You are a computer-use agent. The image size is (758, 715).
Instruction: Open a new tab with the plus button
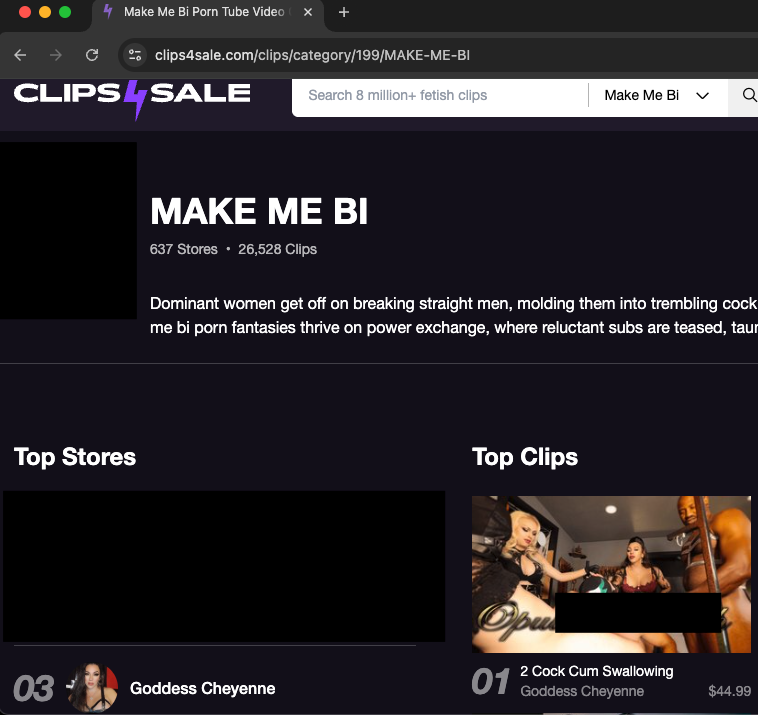(344, 12)
